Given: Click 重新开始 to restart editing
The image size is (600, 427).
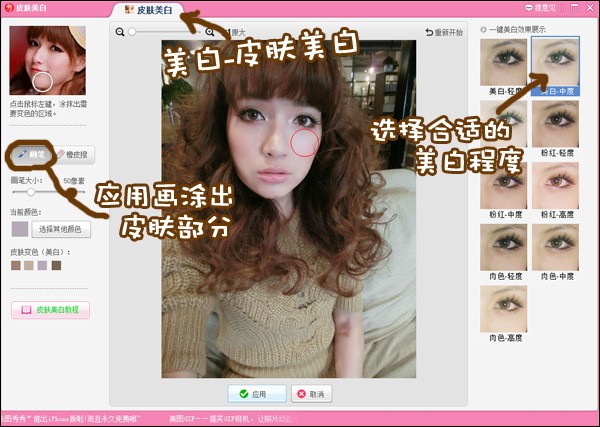Looking at the screenshot, I should click(x=444, y=33).
